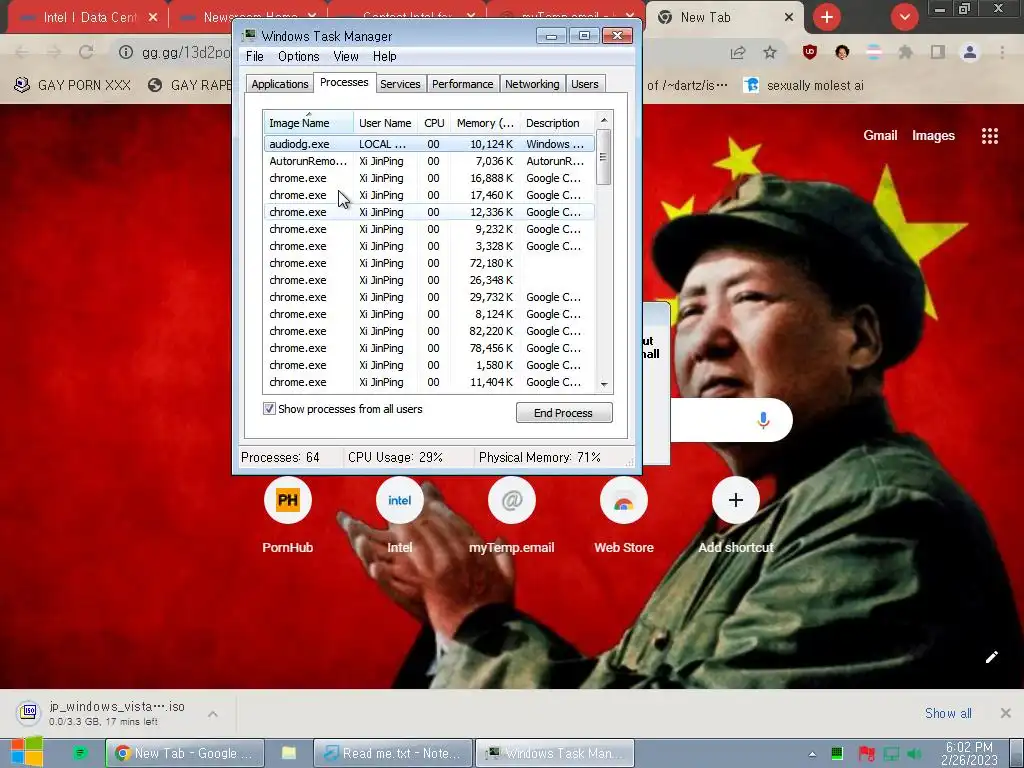The height and width of the screenshot is (768, 1024).
Task: Open the Gmail link
Action: [x=880, y=135]
